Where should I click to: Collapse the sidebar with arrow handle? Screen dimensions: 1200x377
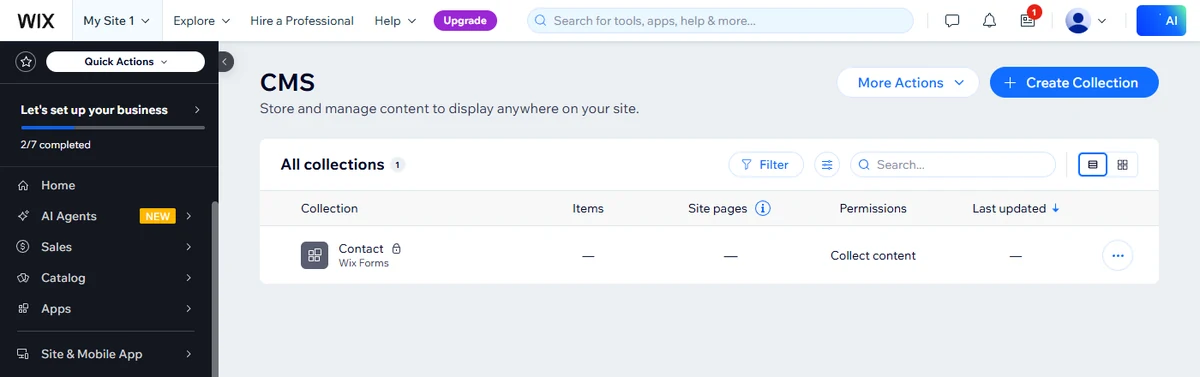coord(225,62)
